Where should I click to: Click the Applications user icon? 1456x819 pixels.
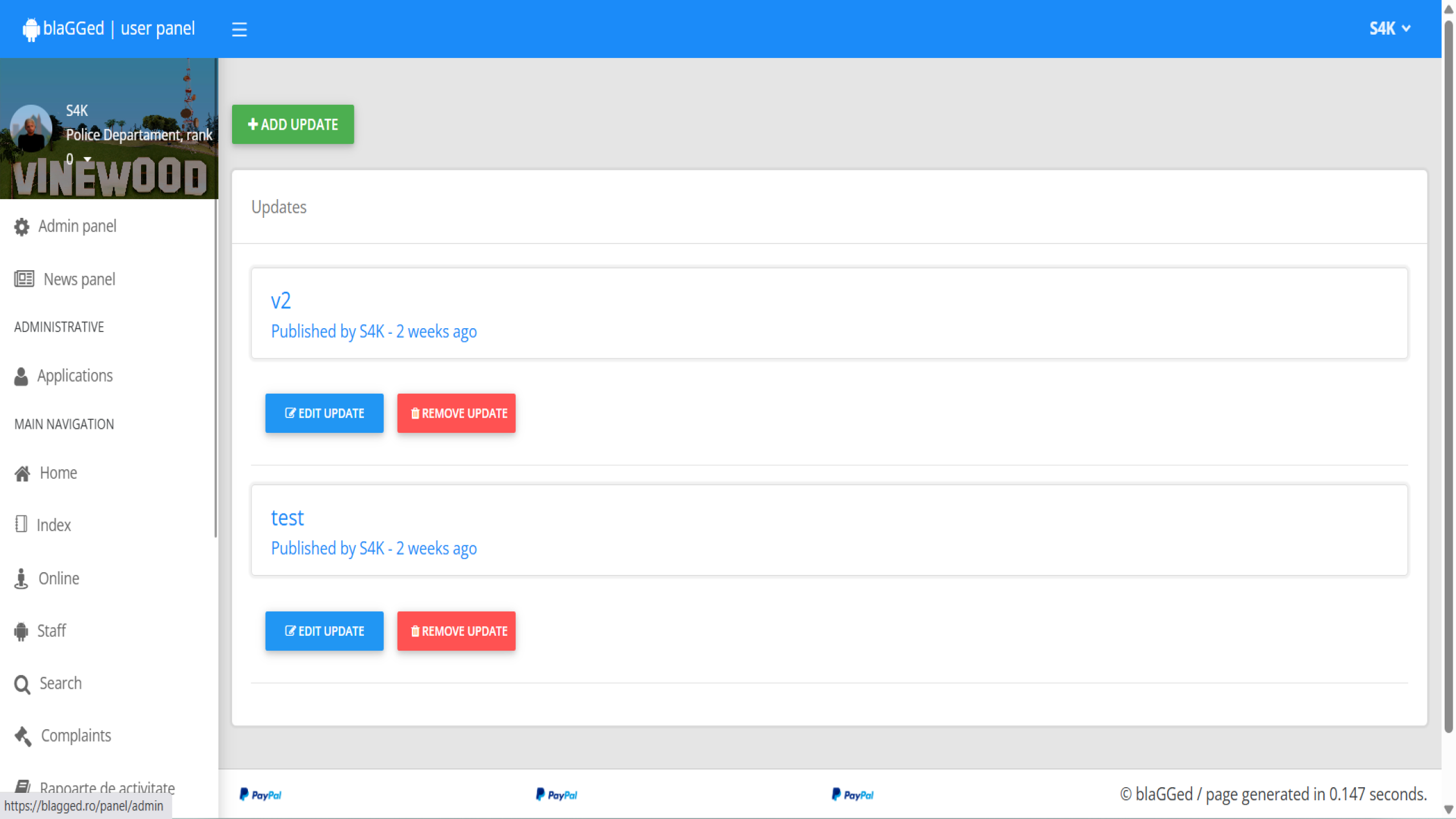(21, 376)
